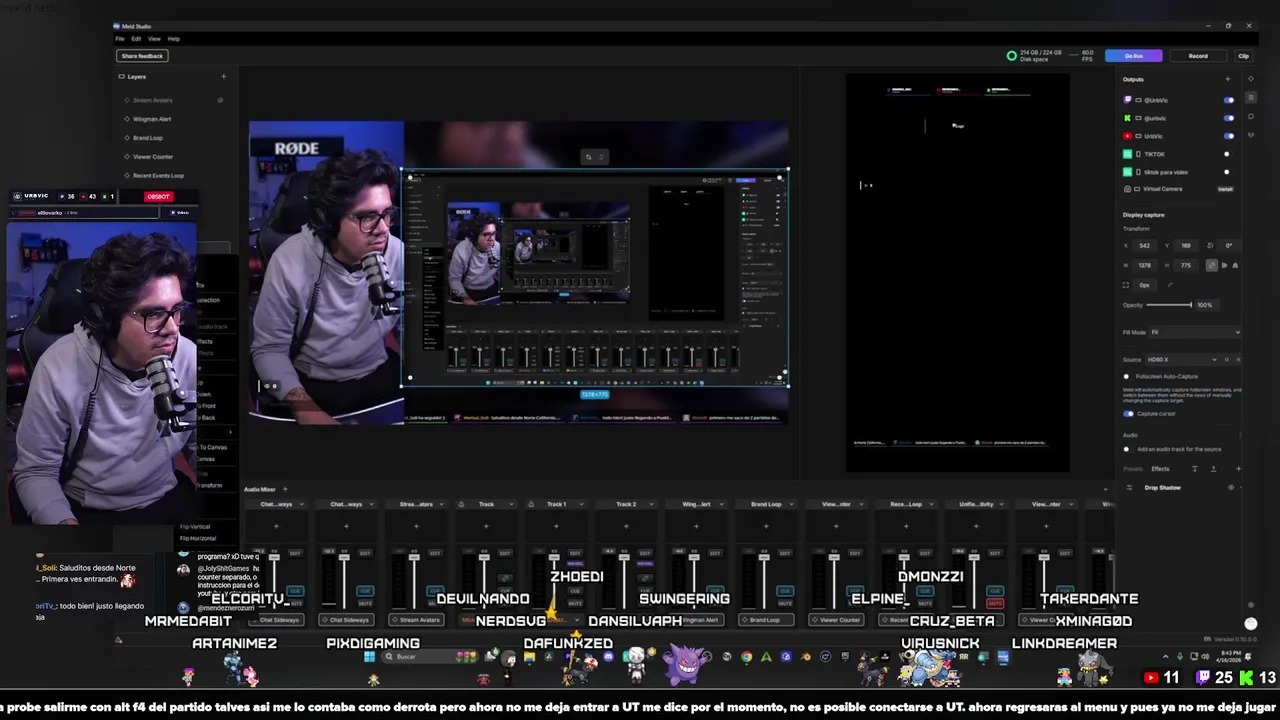Switch to the Effects tab
This screenshot has height=720, width=1280.
point(1160,468)
